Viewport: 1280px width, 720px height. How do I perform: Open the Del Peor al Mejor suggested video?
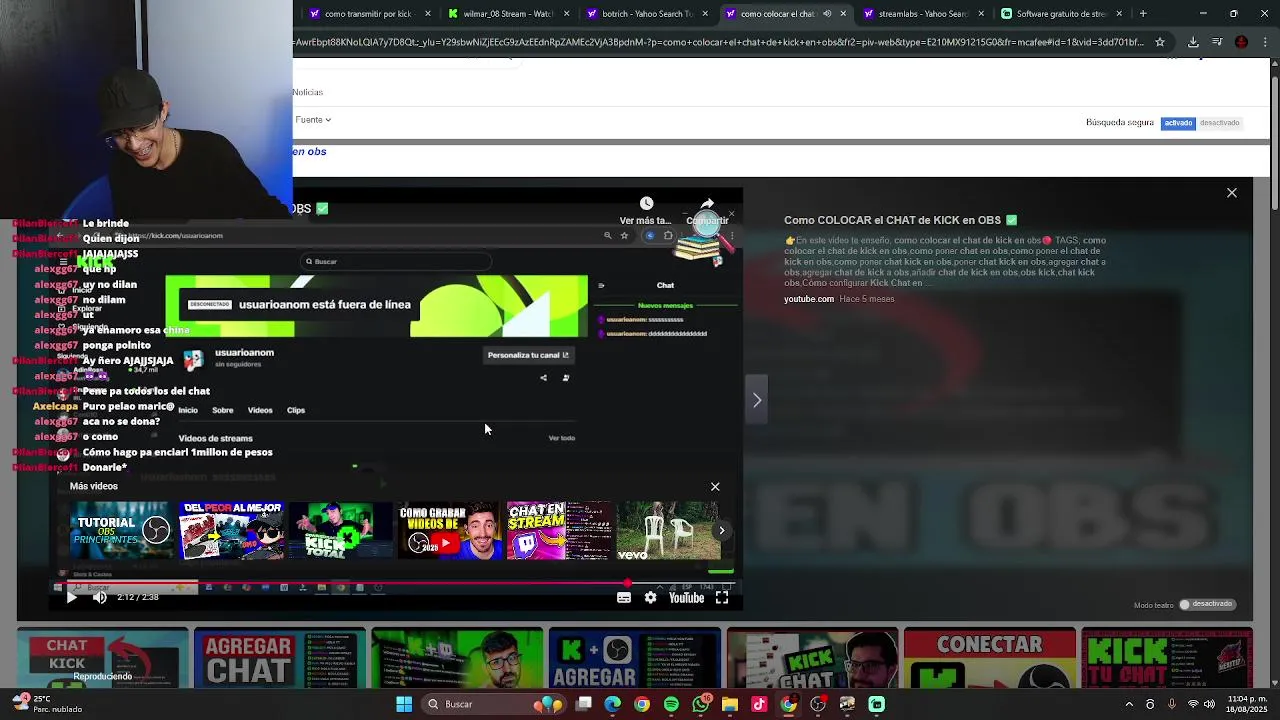231,531
